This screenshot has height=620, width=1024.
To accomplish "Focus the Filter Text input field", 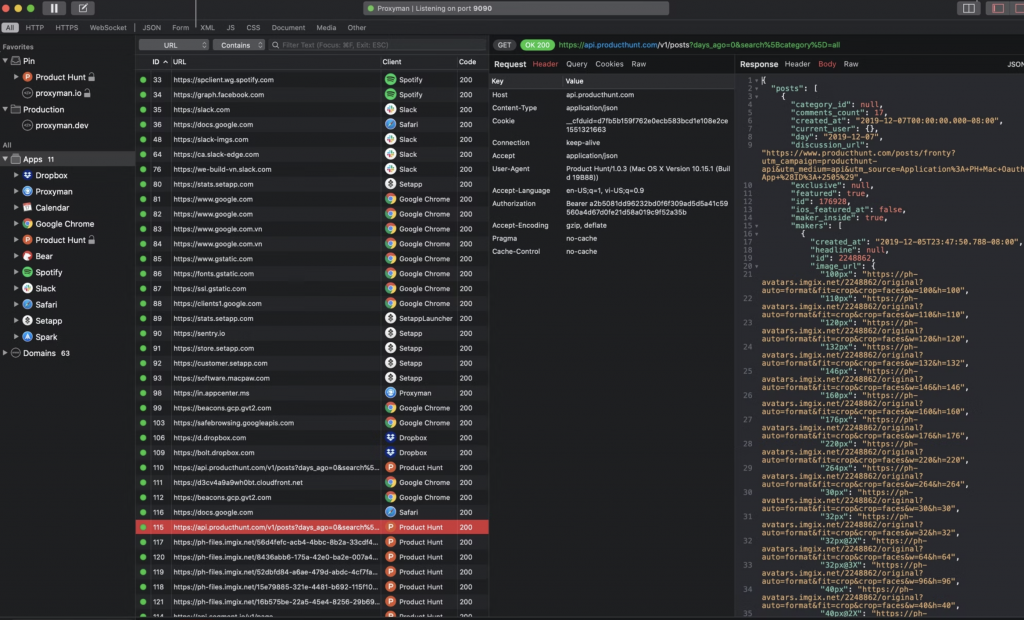I will coord(377,45).
